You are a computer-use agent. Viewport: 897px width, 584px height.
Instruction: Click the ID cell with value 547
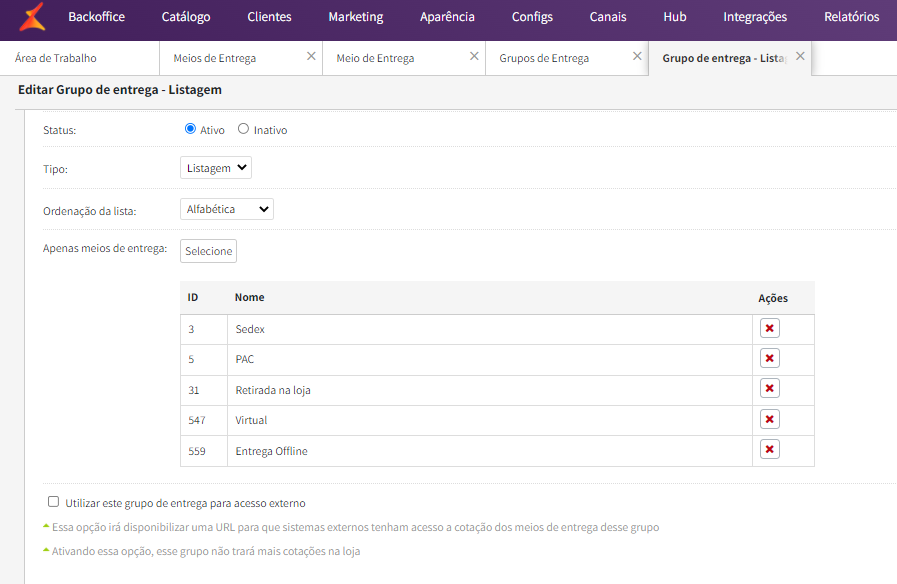point(204,420)
